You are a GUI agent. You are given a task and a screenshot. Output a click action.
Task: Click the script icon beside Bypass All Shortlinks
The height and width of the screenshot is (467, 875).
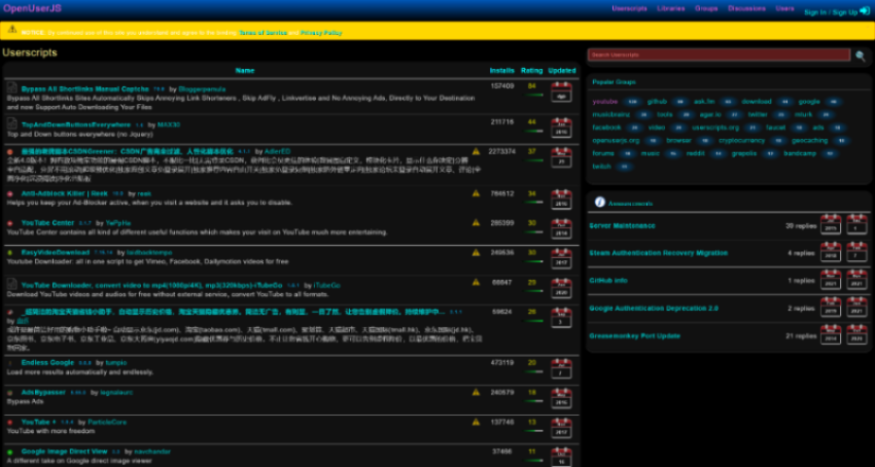(12, 88)
